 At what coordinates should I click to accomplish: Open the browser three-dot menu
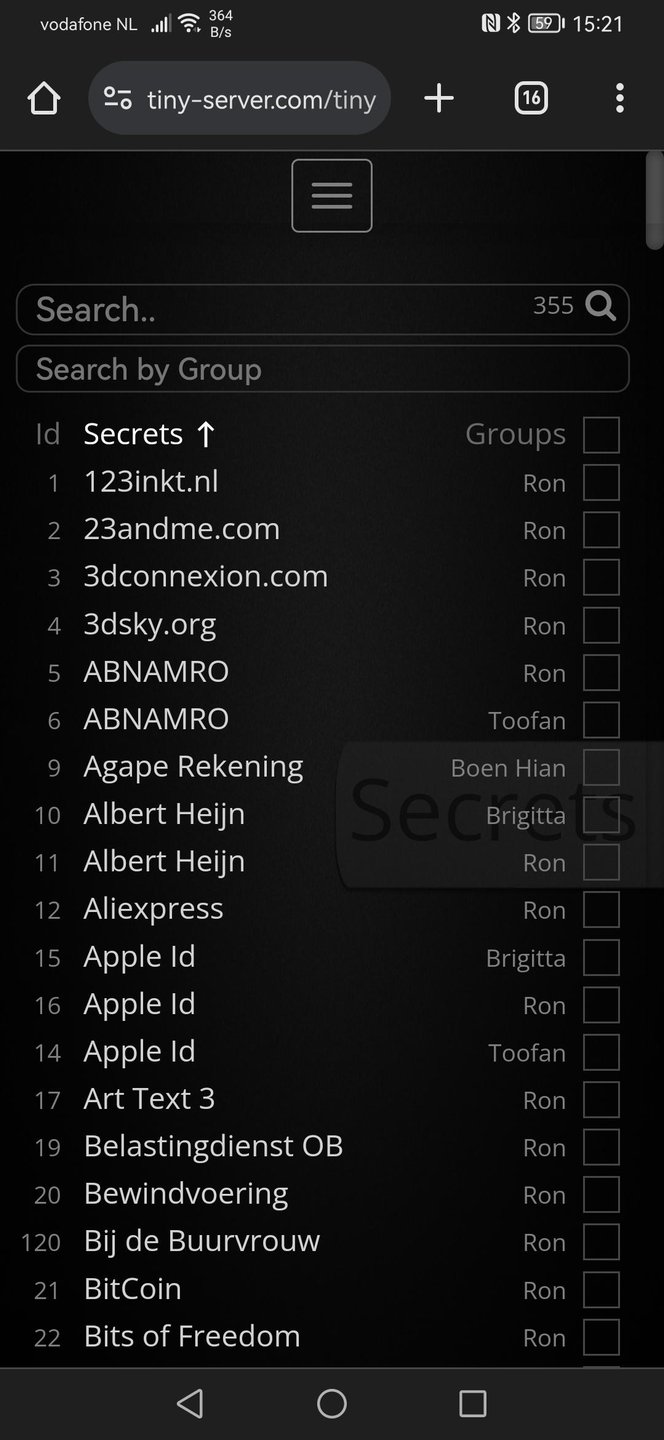[x=620, y=98]
